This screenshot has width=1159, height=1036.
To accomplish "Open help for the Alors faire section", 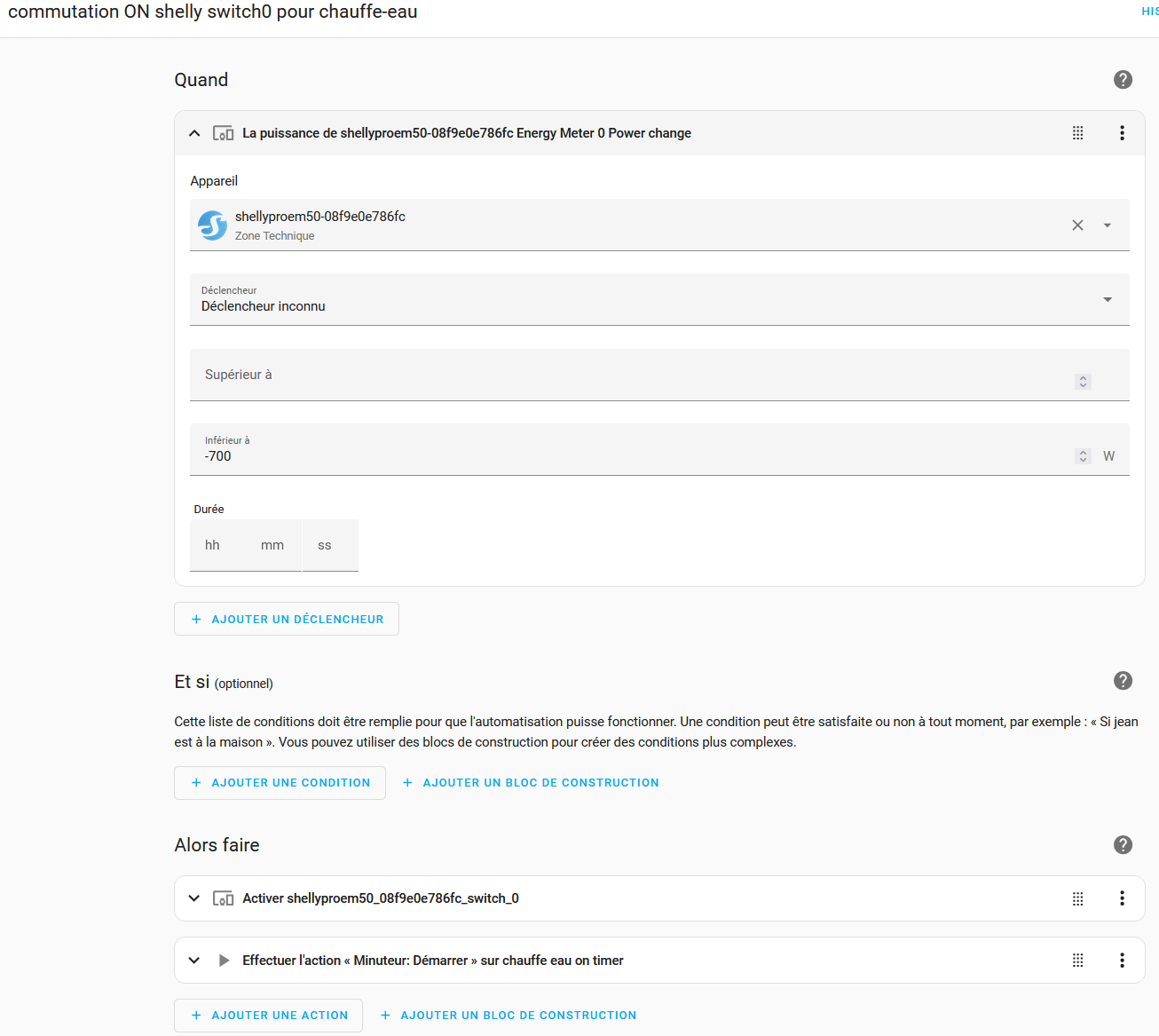I will 1123,844.
